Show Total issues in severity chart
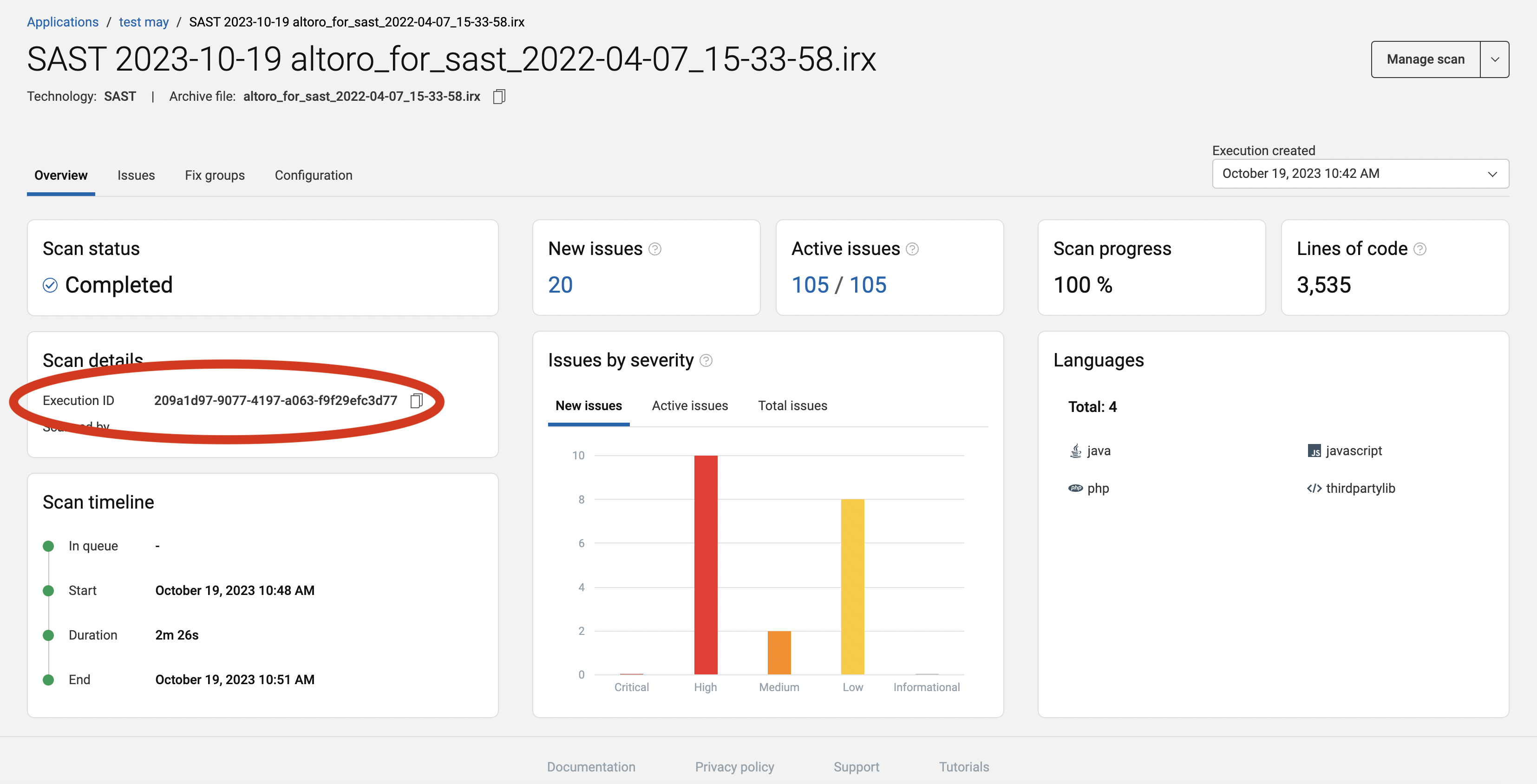The image size is (1537, 784). pos(792,406)
